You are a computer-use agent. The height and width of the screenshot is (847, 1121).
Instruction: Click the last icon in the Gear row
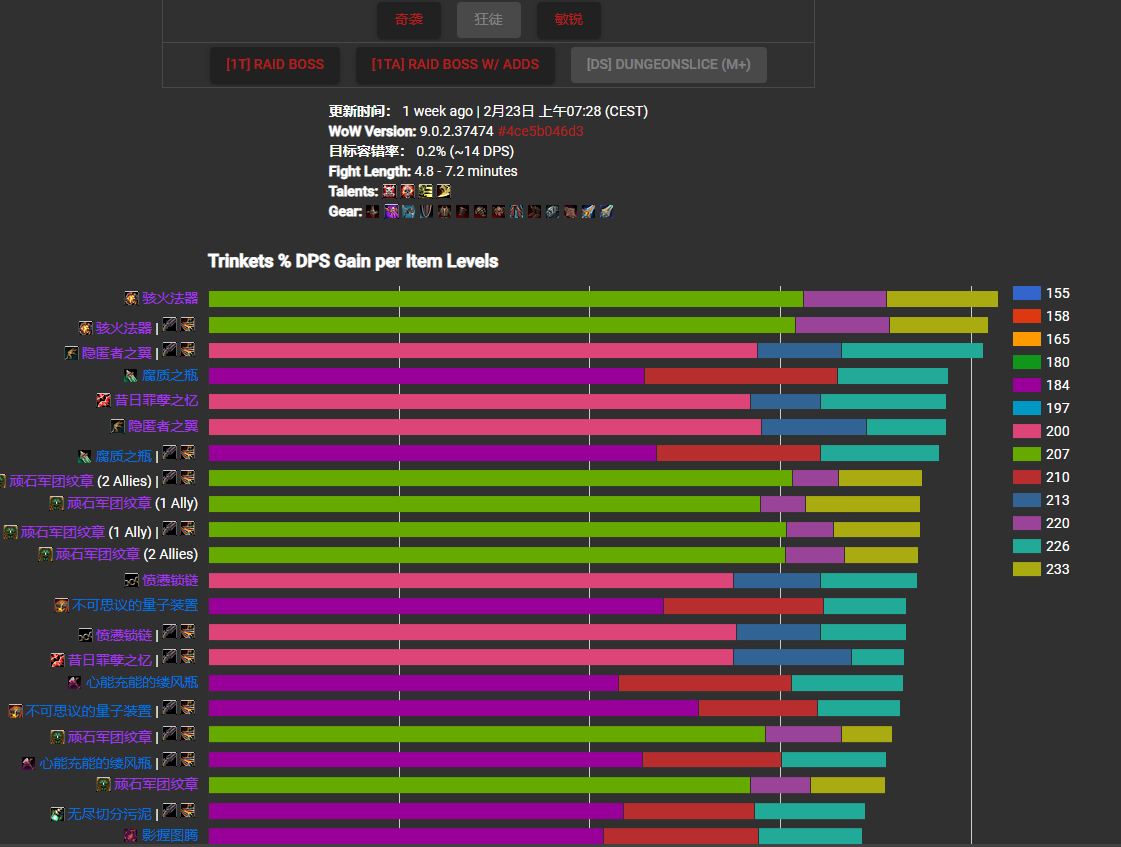(x=606, y=211)
